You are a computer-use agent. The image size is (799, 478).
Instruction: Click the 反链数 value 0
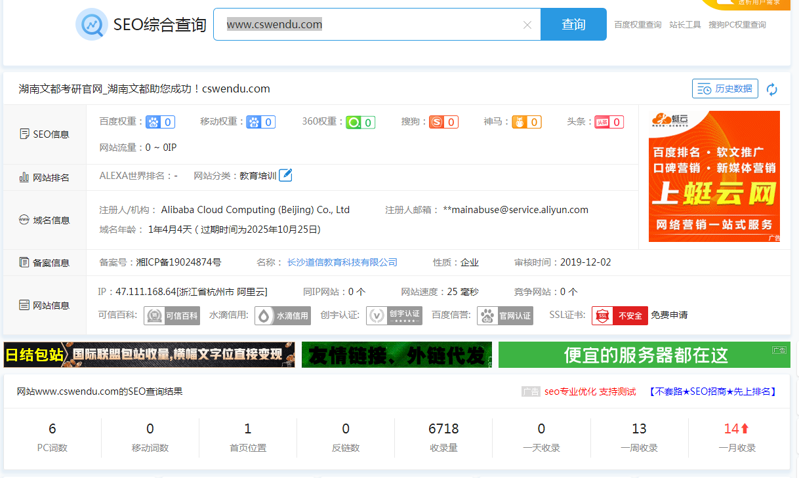(345, 429)
